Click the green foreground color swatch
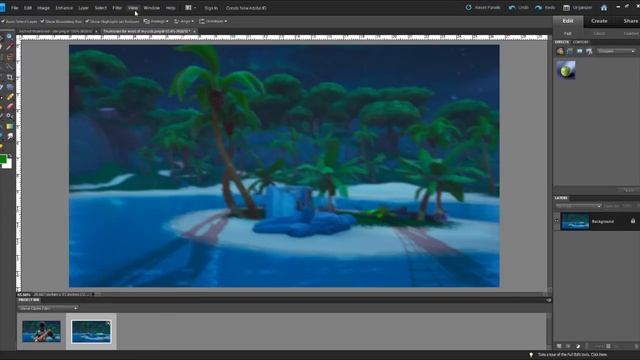 tap(3, 159)
